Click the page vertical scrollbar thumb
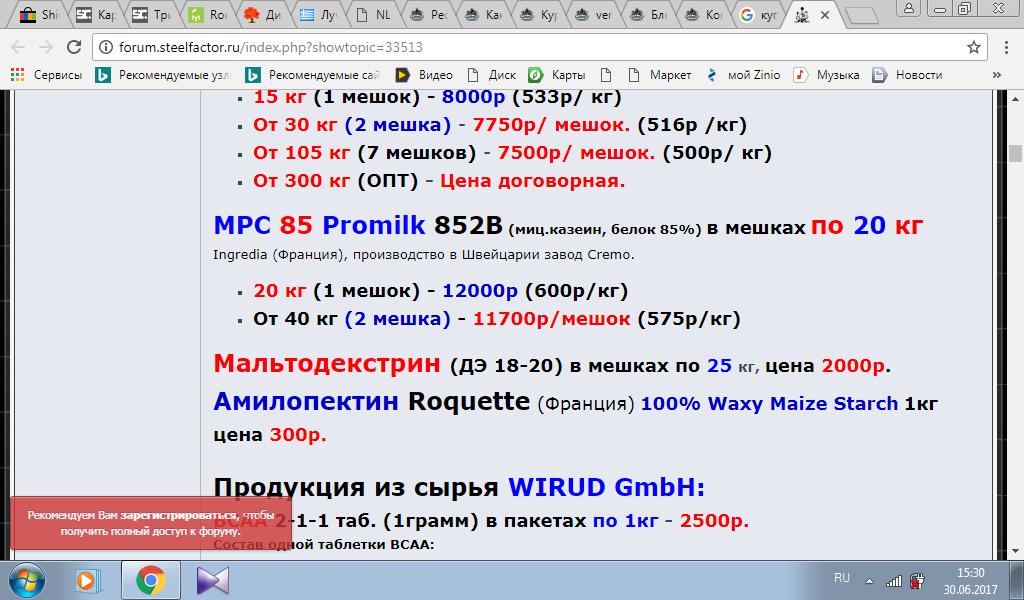 point(1015,153)
